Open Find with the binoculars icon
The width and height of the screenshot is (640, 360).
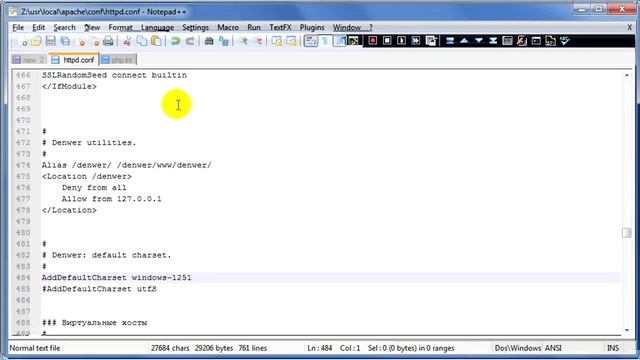click(x=209, y=41)
